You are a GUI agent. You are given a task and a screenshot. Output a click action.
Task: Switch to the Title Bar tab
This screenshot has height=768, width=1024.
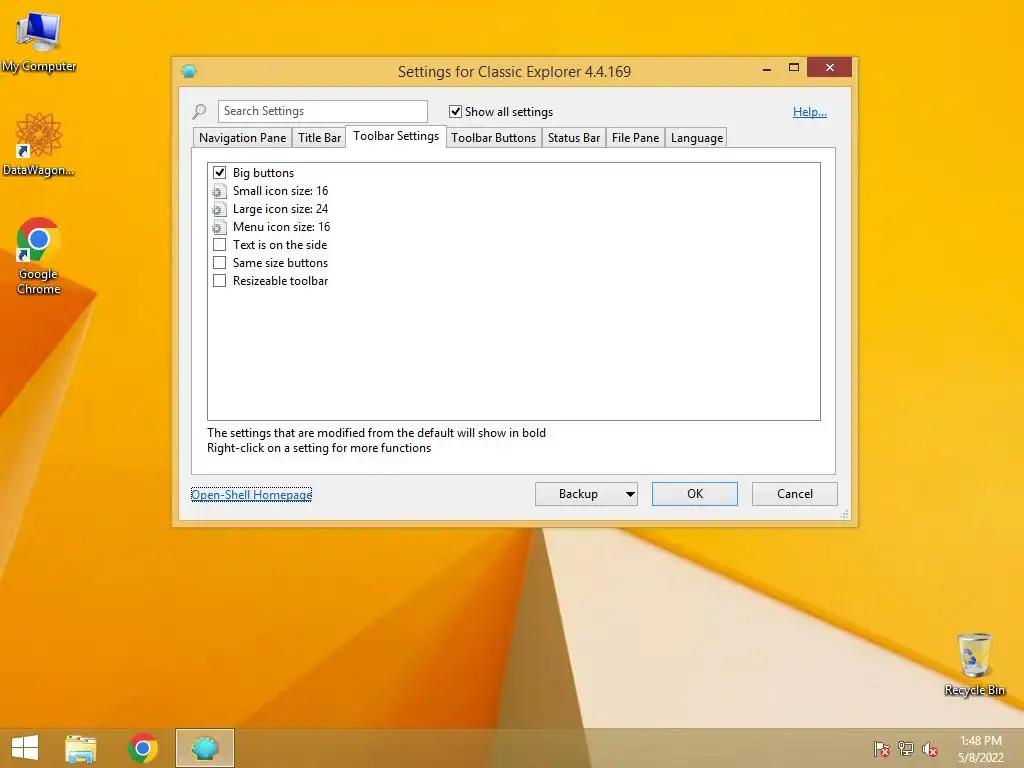click(x=319, y=138)
